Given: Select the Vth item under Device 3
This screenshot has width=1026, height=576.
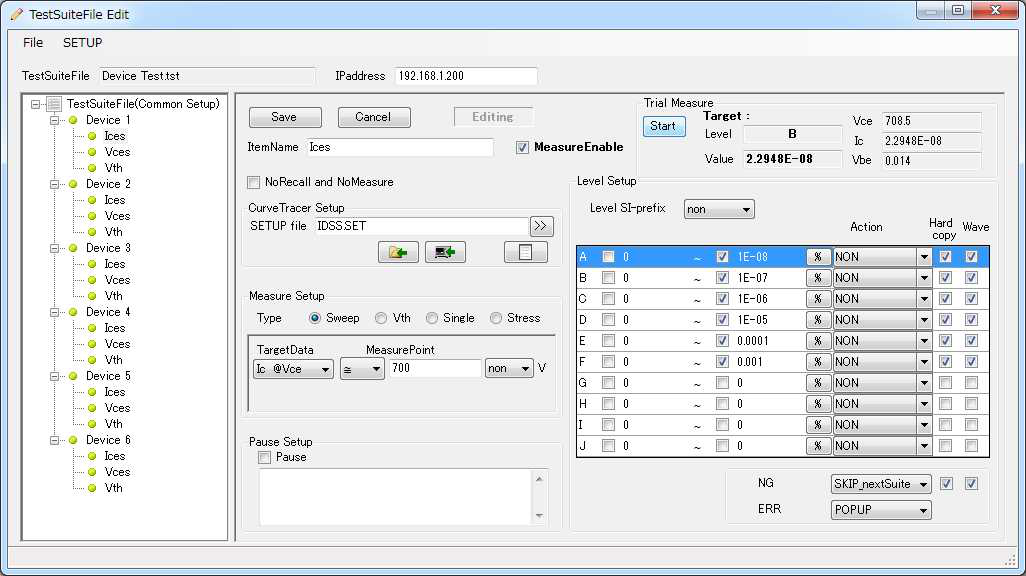Looking at the screenshot, I should pyautogui.click(x=113, y=296).
